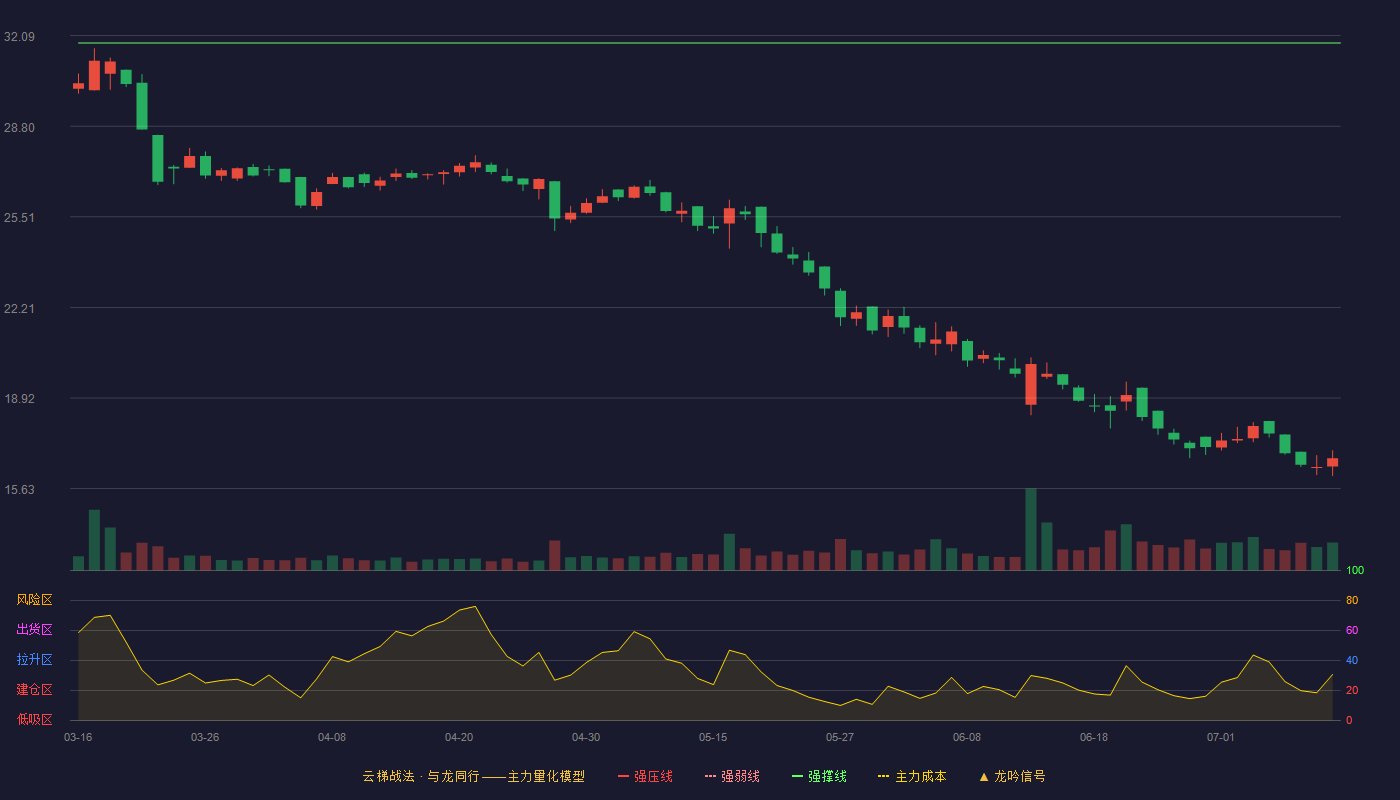
Task: Toggle the 云梯战法 主力量化模型 legend entry
Action: (474, 776)
